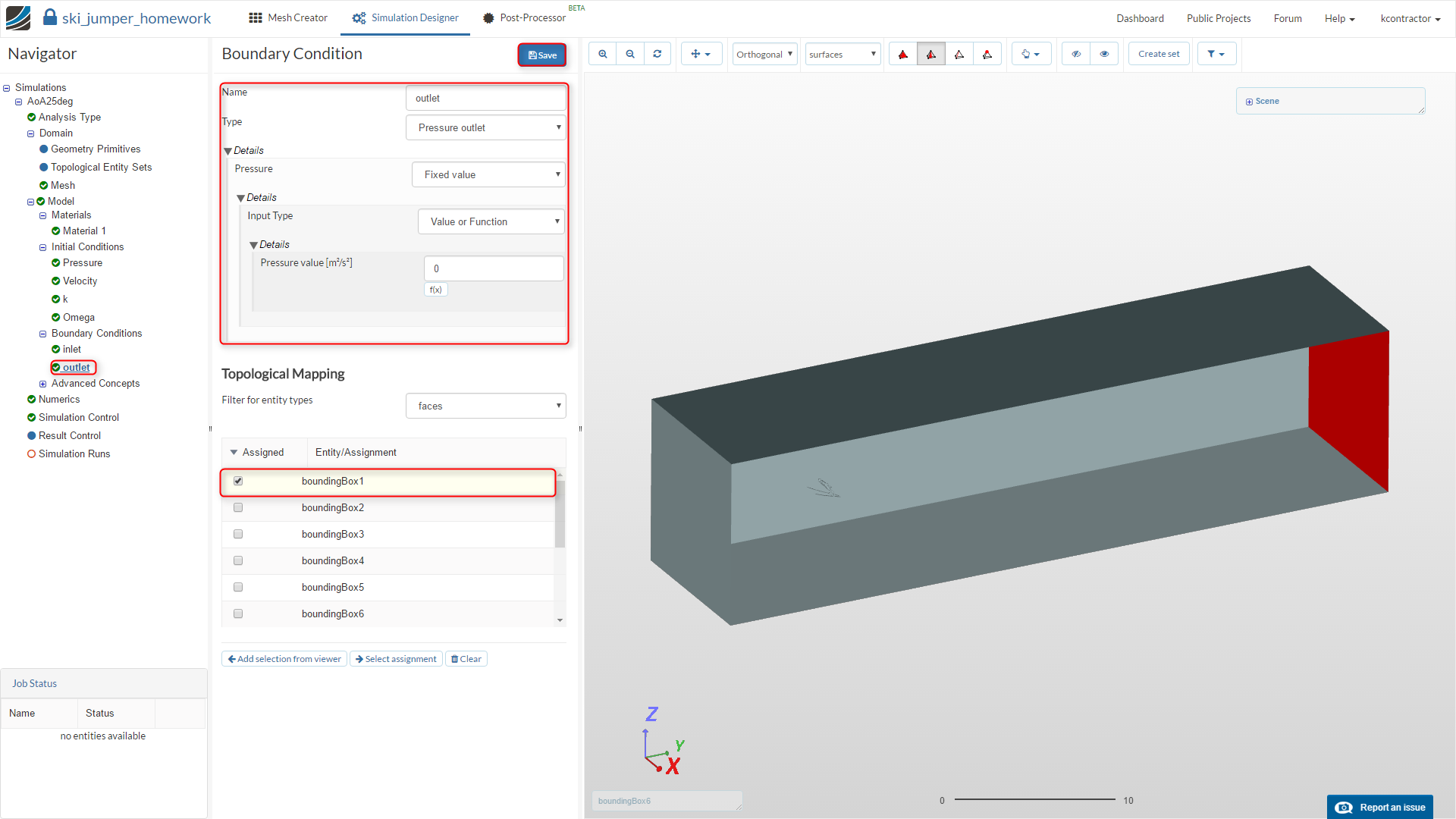The height and width of the screenshot is (819, 1456).
Task: Uncheck the boundingBox1 assignment checkbox
Action: [238, 481]
